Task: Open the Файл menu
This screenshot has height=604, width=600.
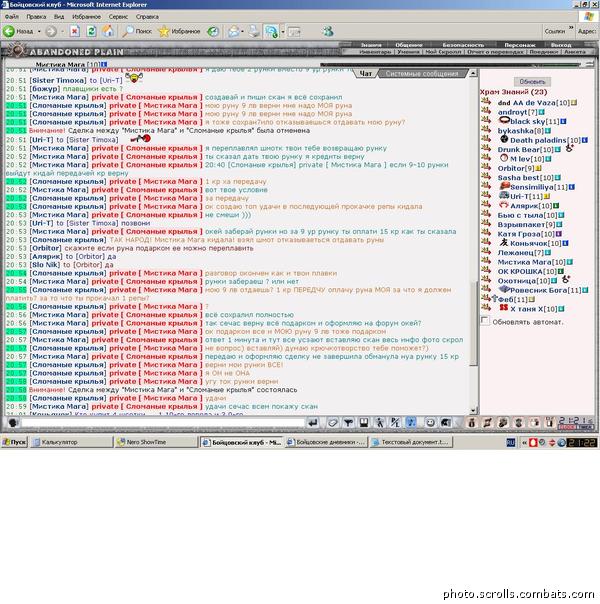Action: click(12, 17)
